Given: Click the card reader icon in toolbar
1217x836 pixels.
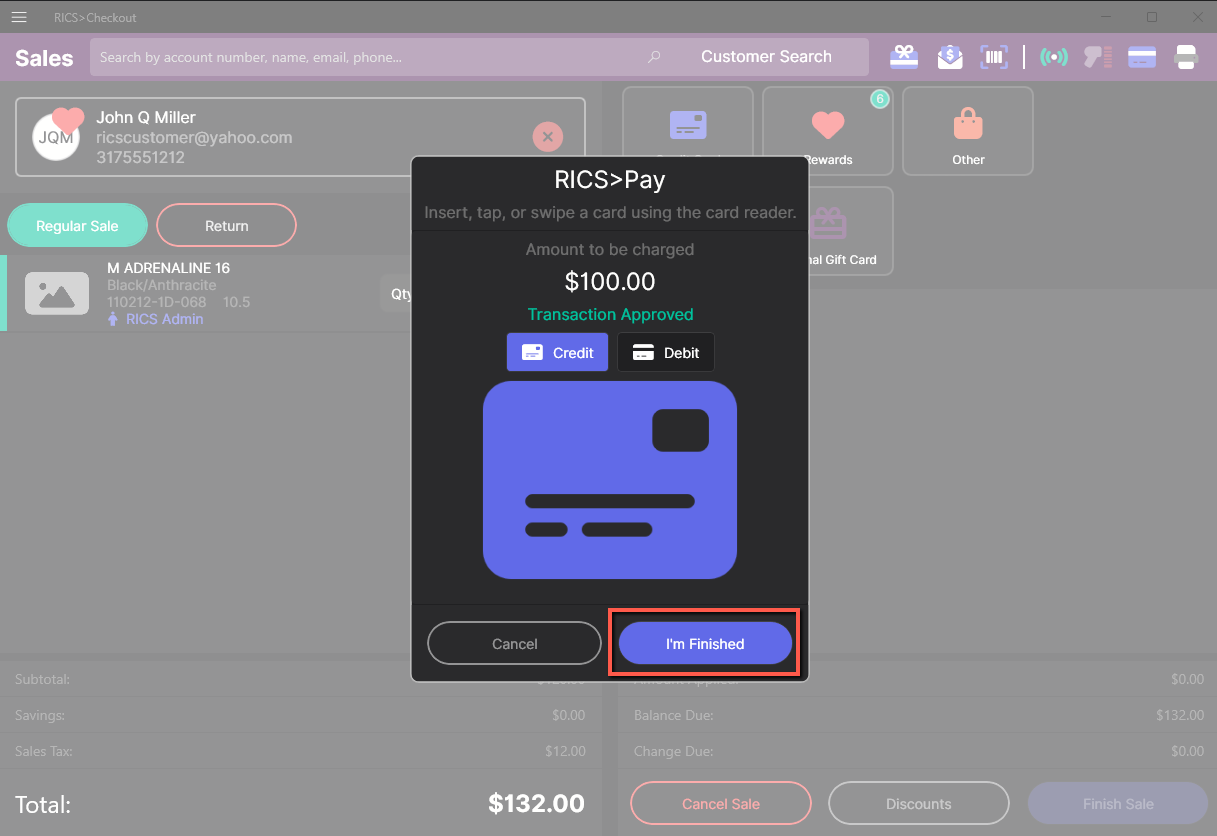Looking at the screenshot, I should pos(1142,57).
